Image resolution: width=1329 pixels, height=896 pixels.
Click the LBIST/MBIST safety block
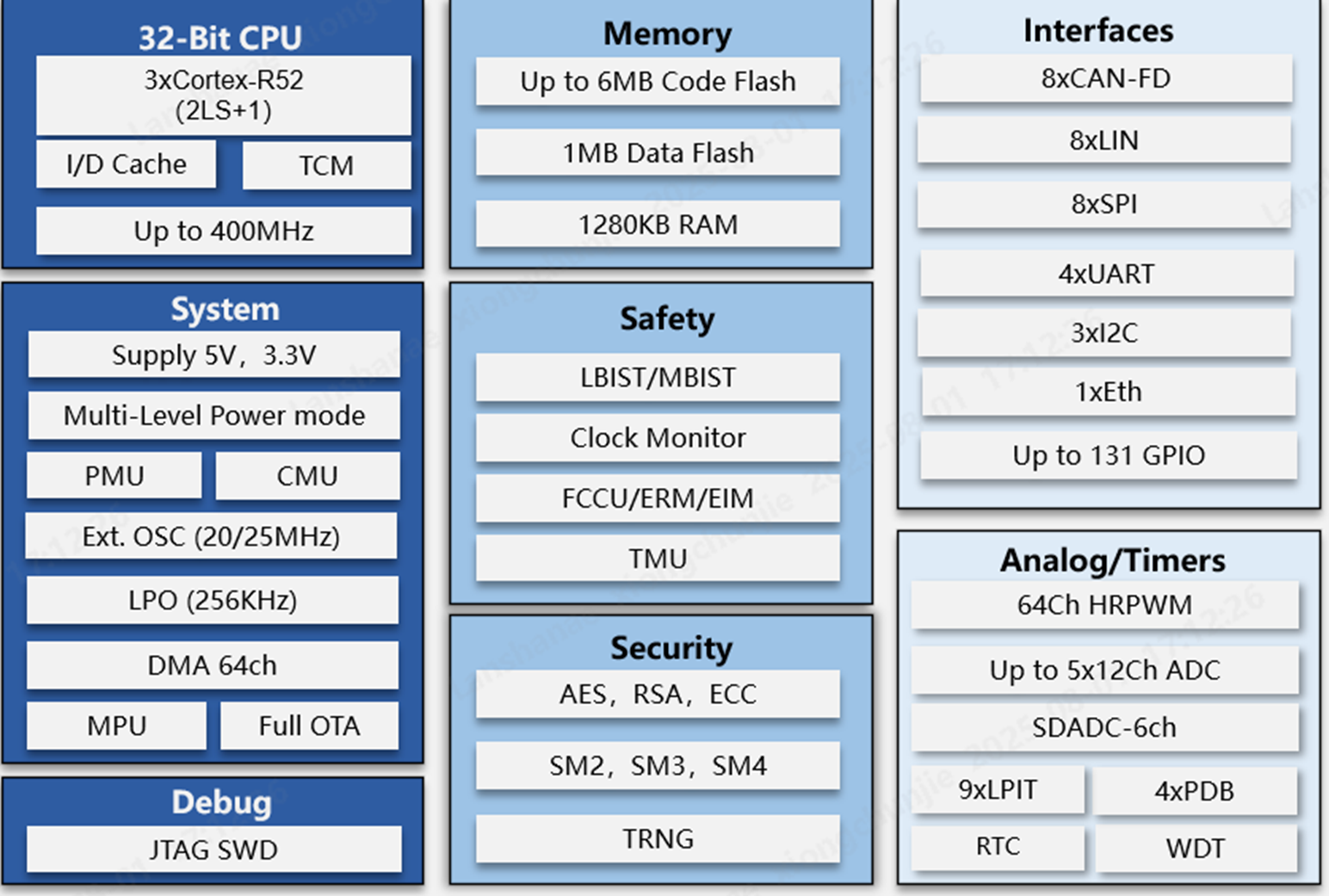point(658,377)
